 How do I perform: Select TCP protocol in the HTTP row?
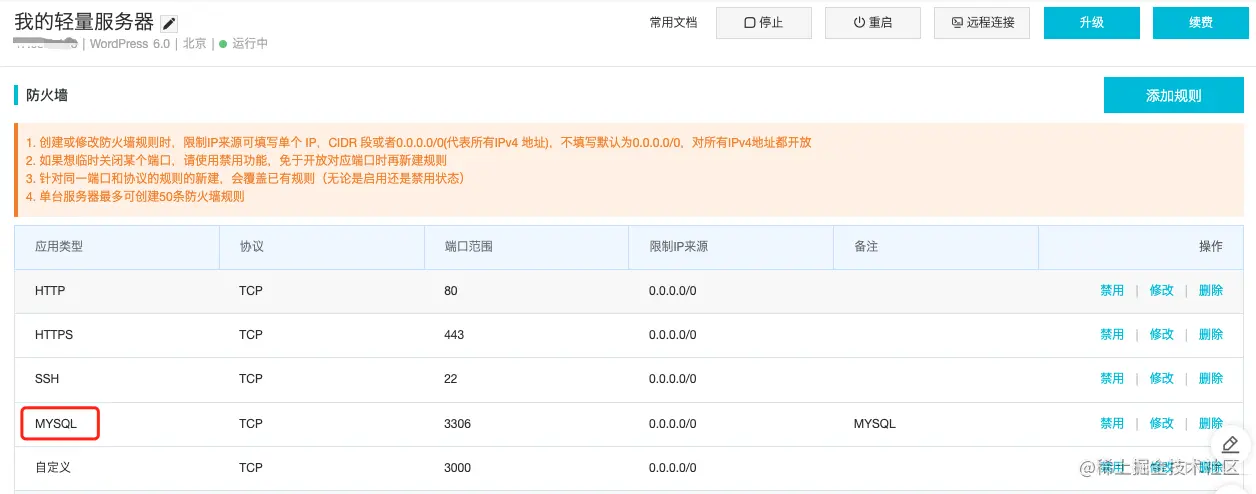pos(251,291)
